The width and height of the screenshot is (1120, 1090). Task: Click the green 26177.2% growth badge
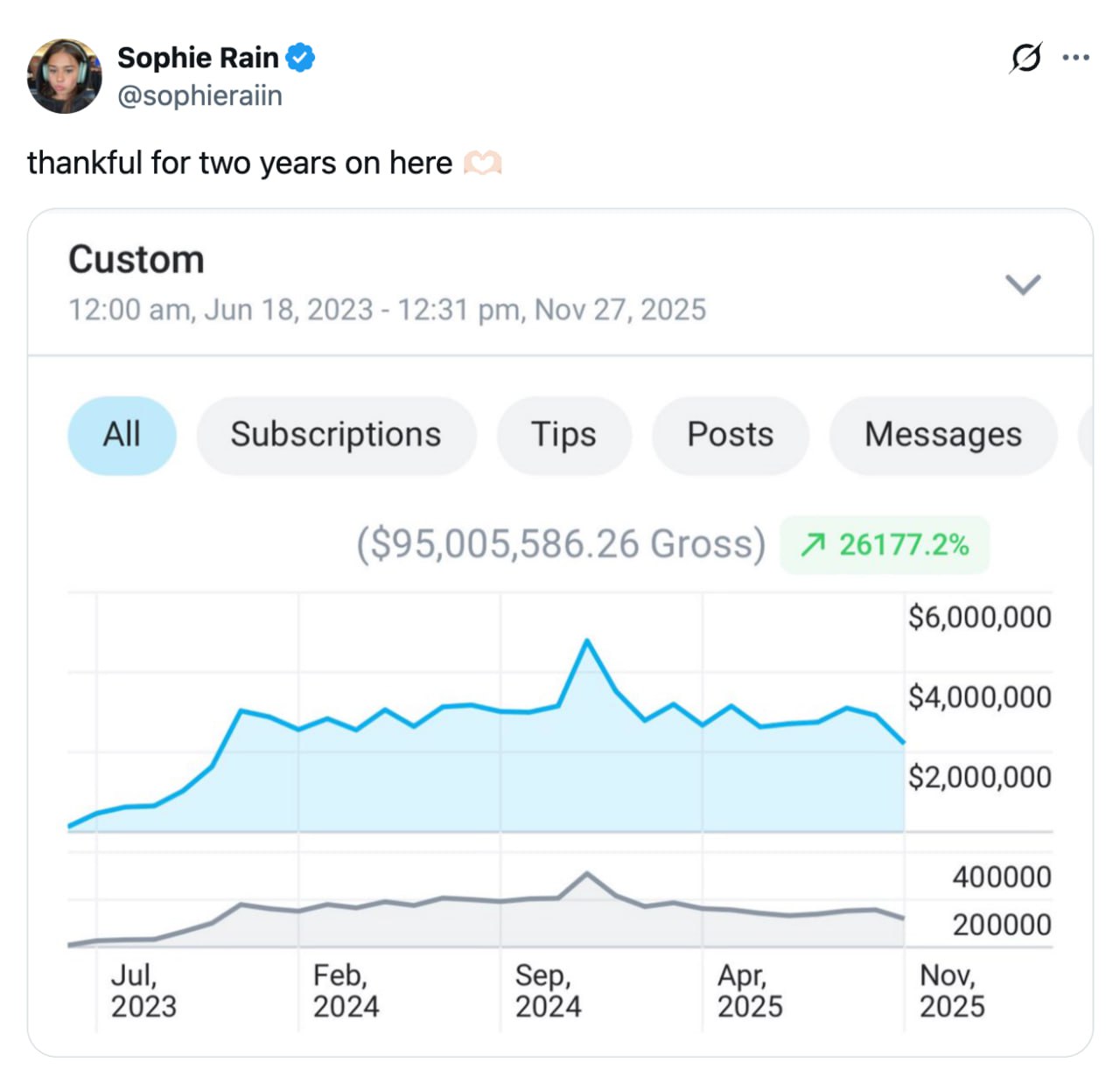tap(885, 545)
